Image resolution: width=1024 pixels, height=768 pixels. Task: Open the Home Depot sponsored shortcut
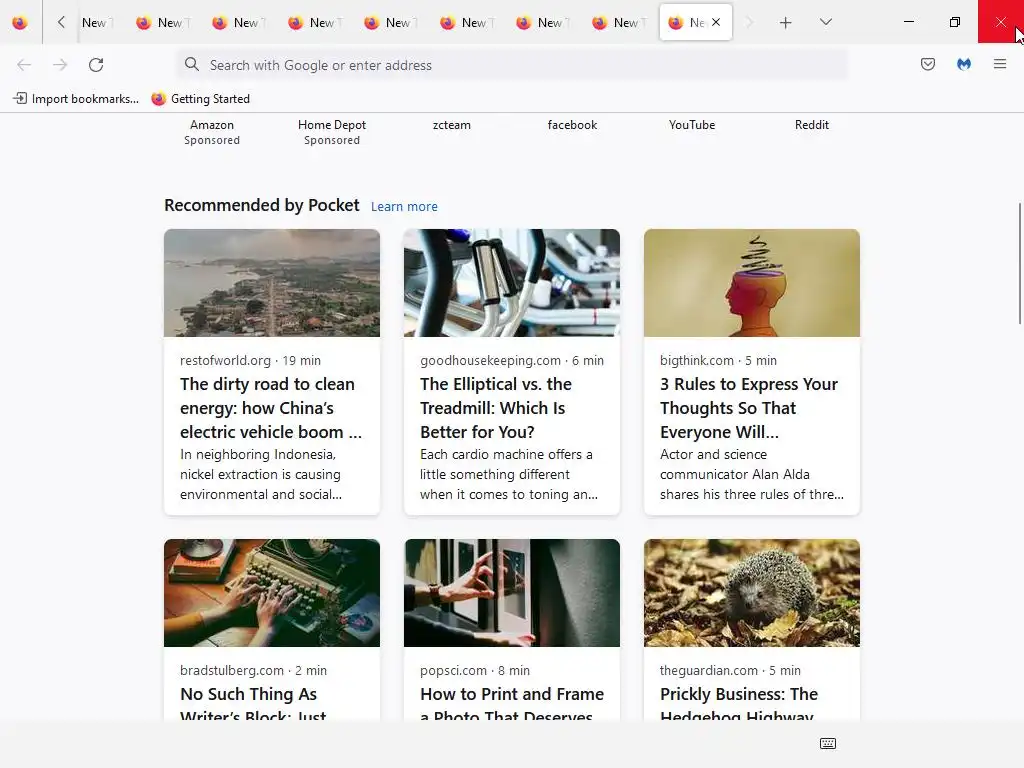pos(332,132)
